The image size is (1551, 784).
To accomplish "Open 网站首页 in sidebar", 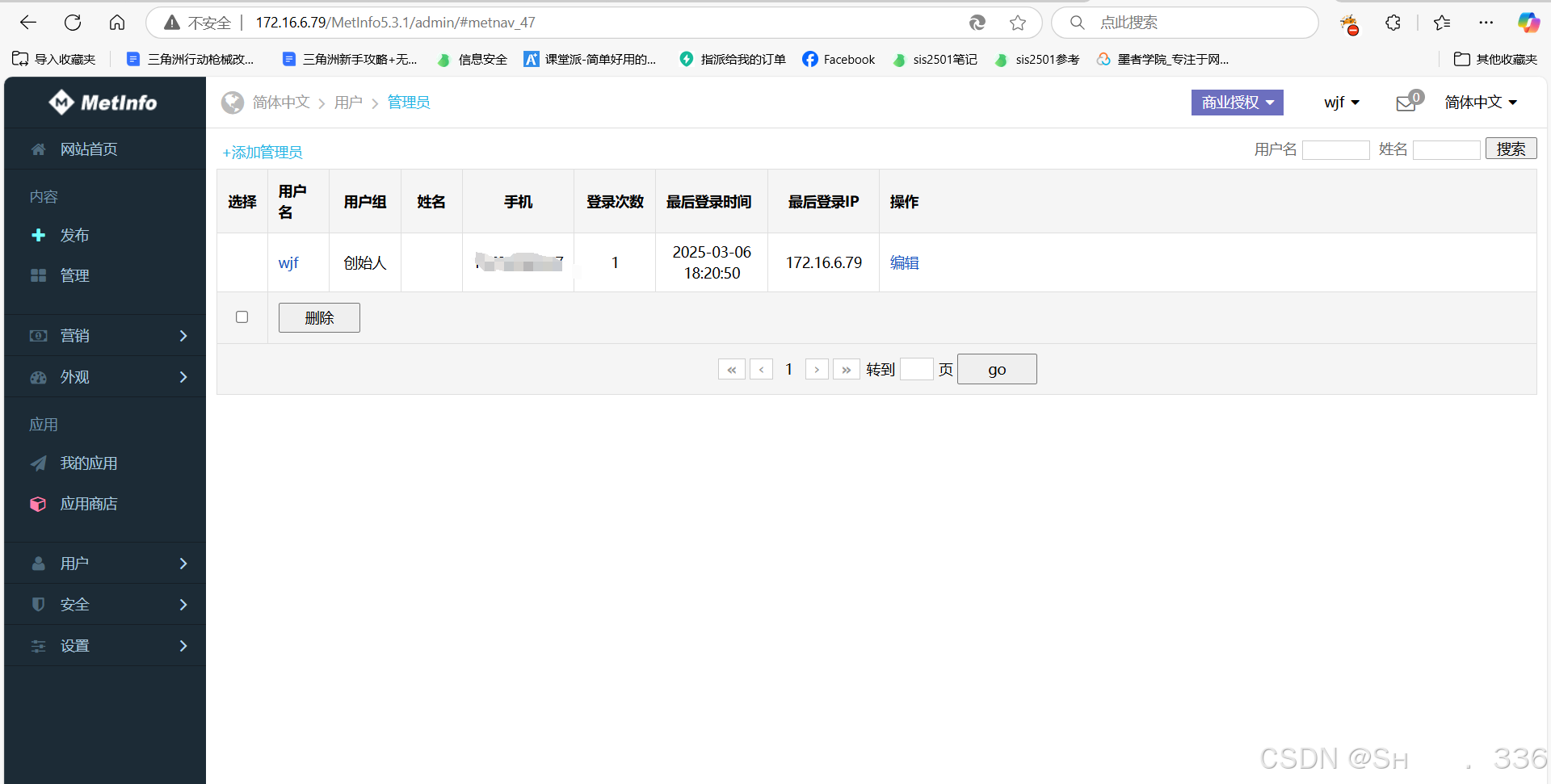I will (105, 149).
